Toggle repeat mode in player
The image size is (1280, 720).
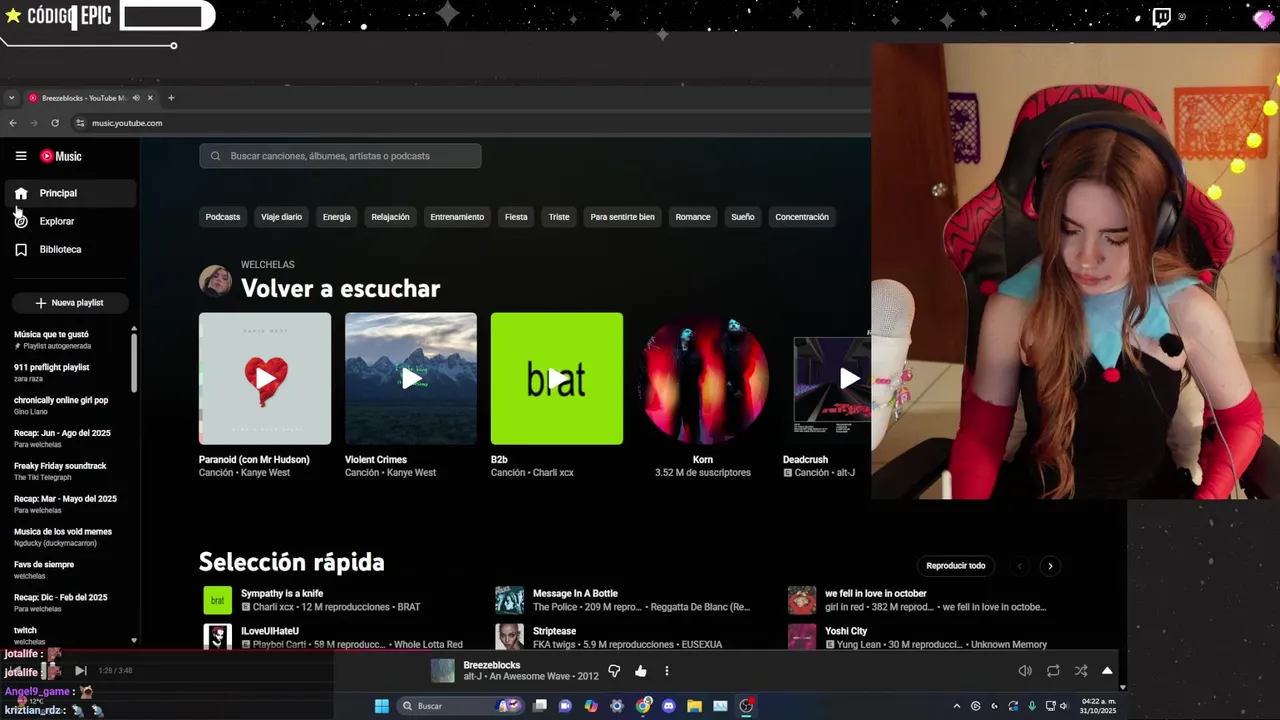[1053, 671]
